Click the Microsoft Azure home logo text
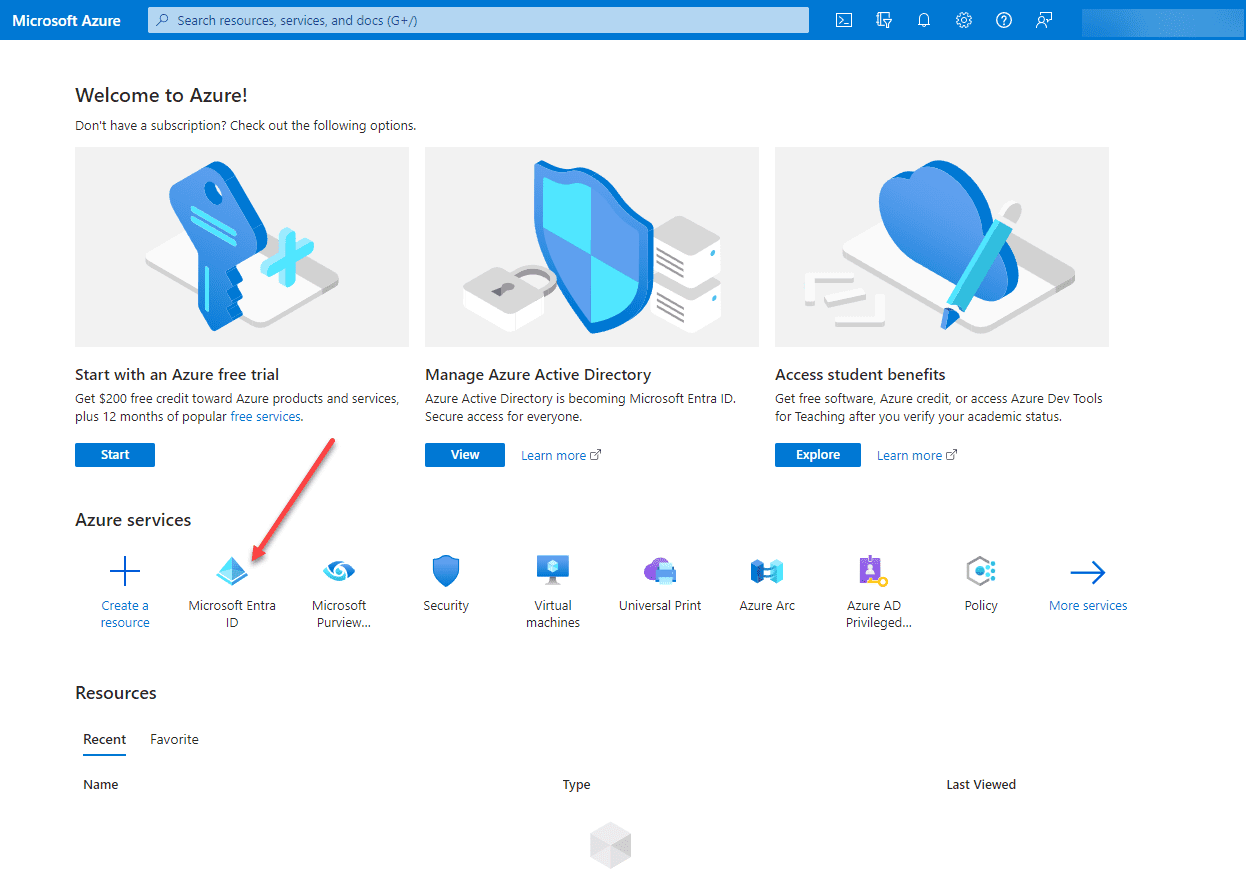This screenshot has width=1246, height=875. 66,20
